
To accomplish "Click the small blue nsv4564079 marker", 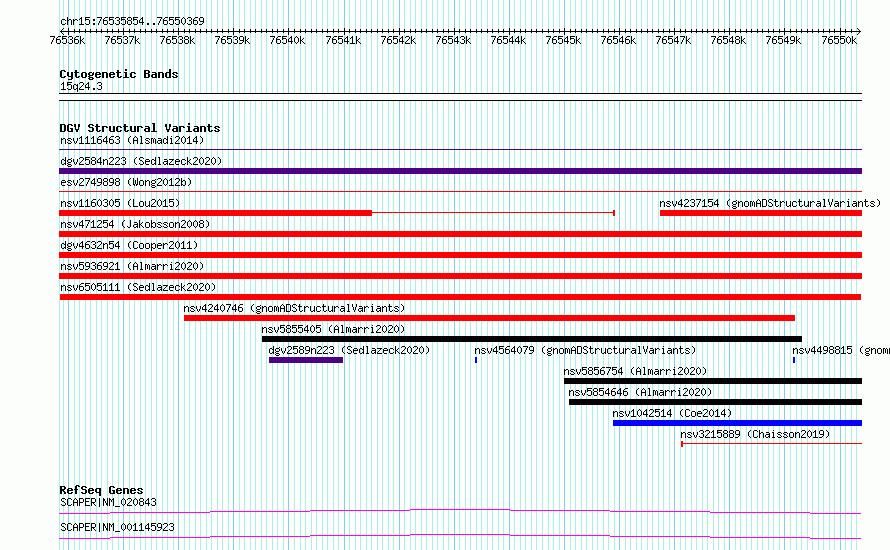I will (x=476, y=360).
